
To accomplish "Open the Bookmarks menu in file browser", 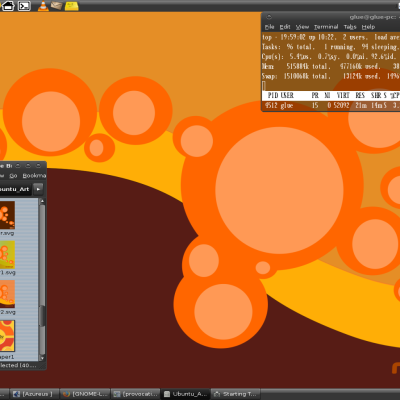I will (x=34, y=176).
